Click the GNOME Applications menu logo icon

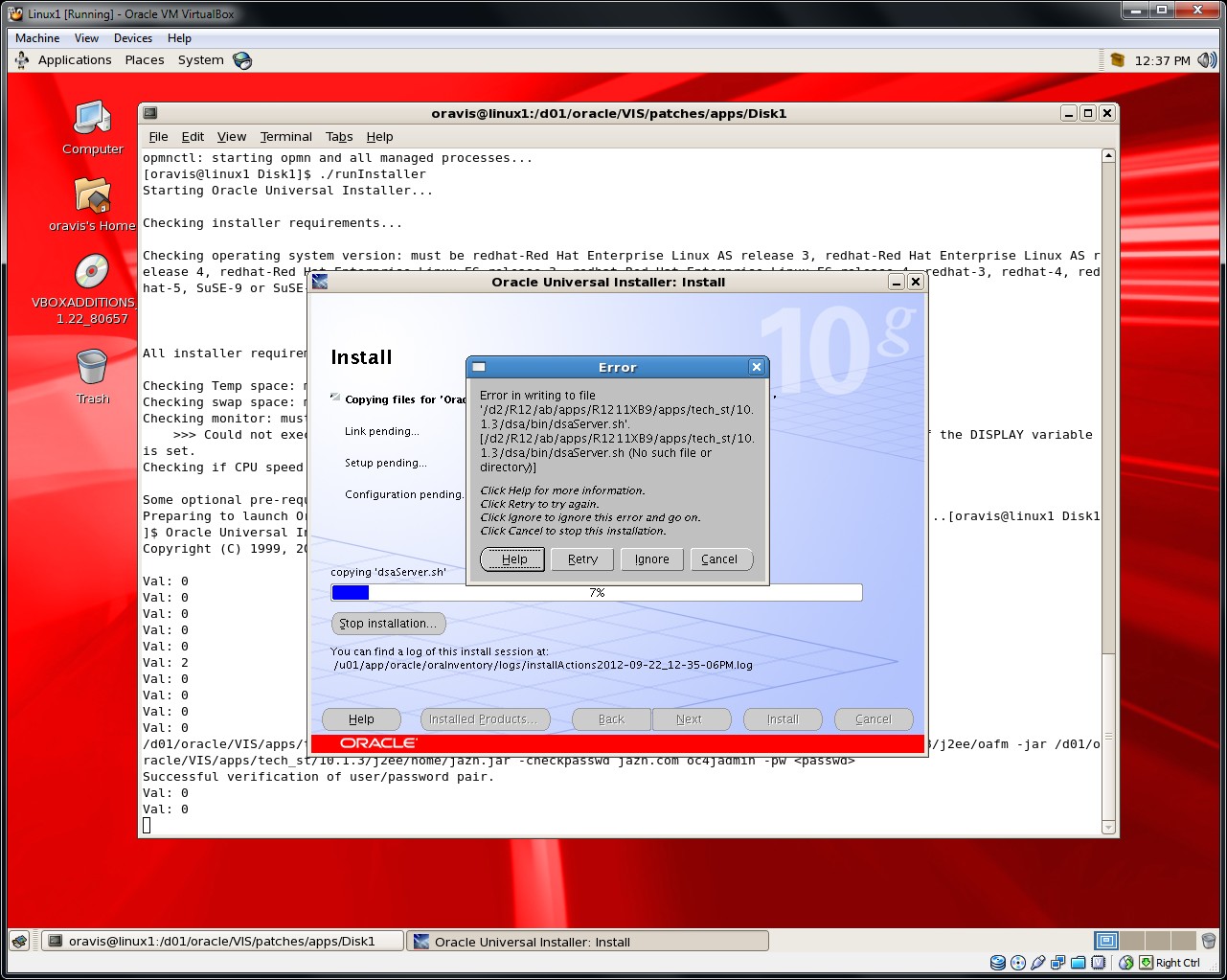coord(22,60)
